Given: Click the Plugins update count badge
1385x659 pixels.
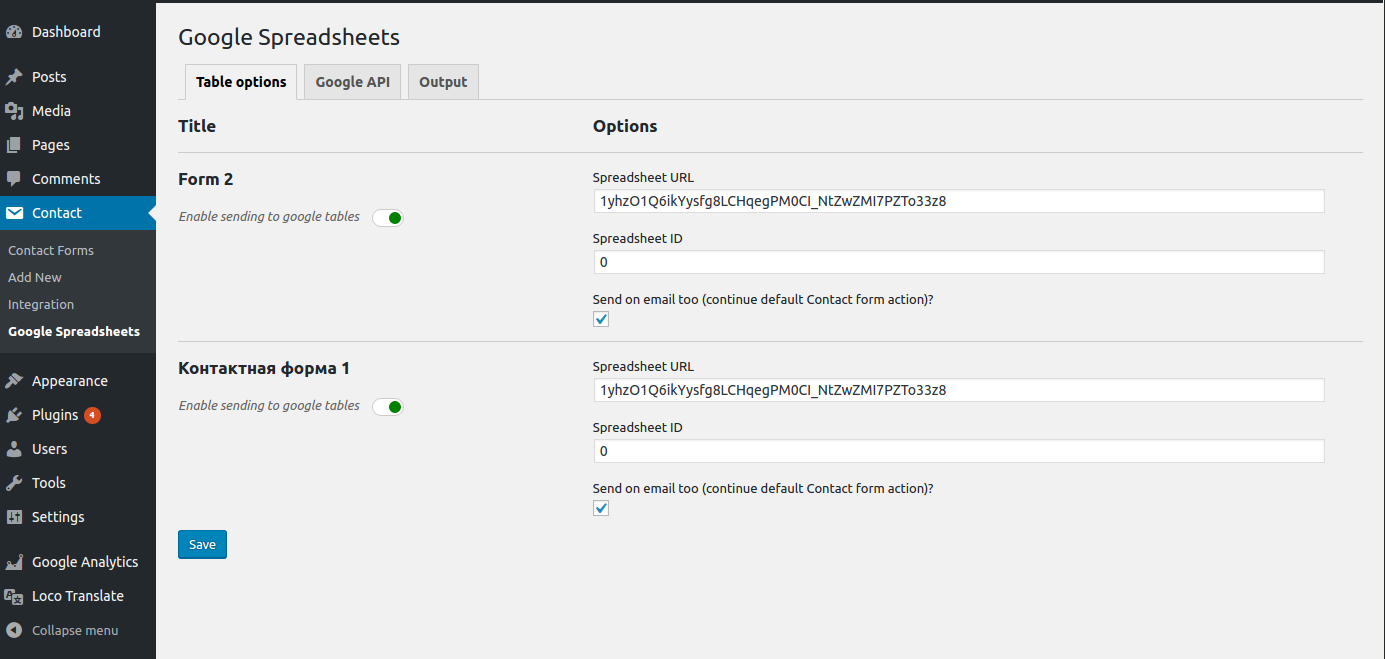Looking at the screenshot, I should tap(92, 415).
